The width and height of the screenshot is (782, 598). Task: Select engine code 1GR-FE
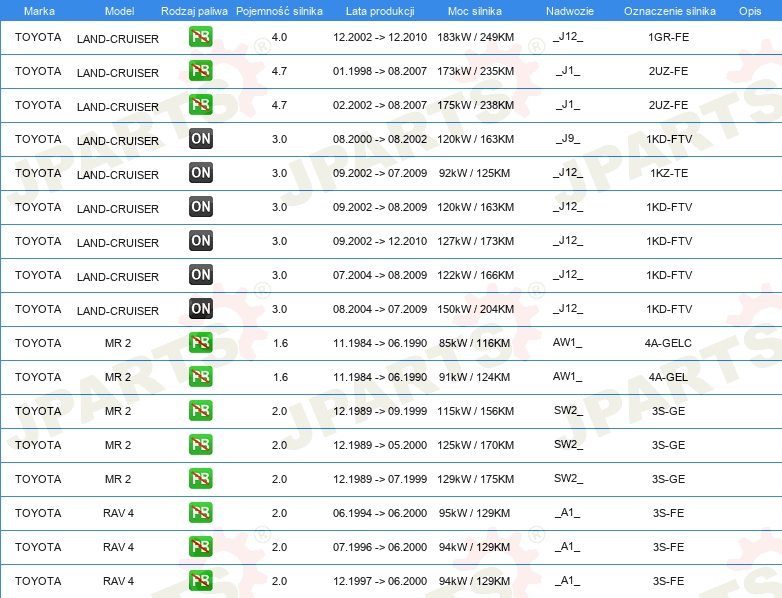tap(668, 37)
